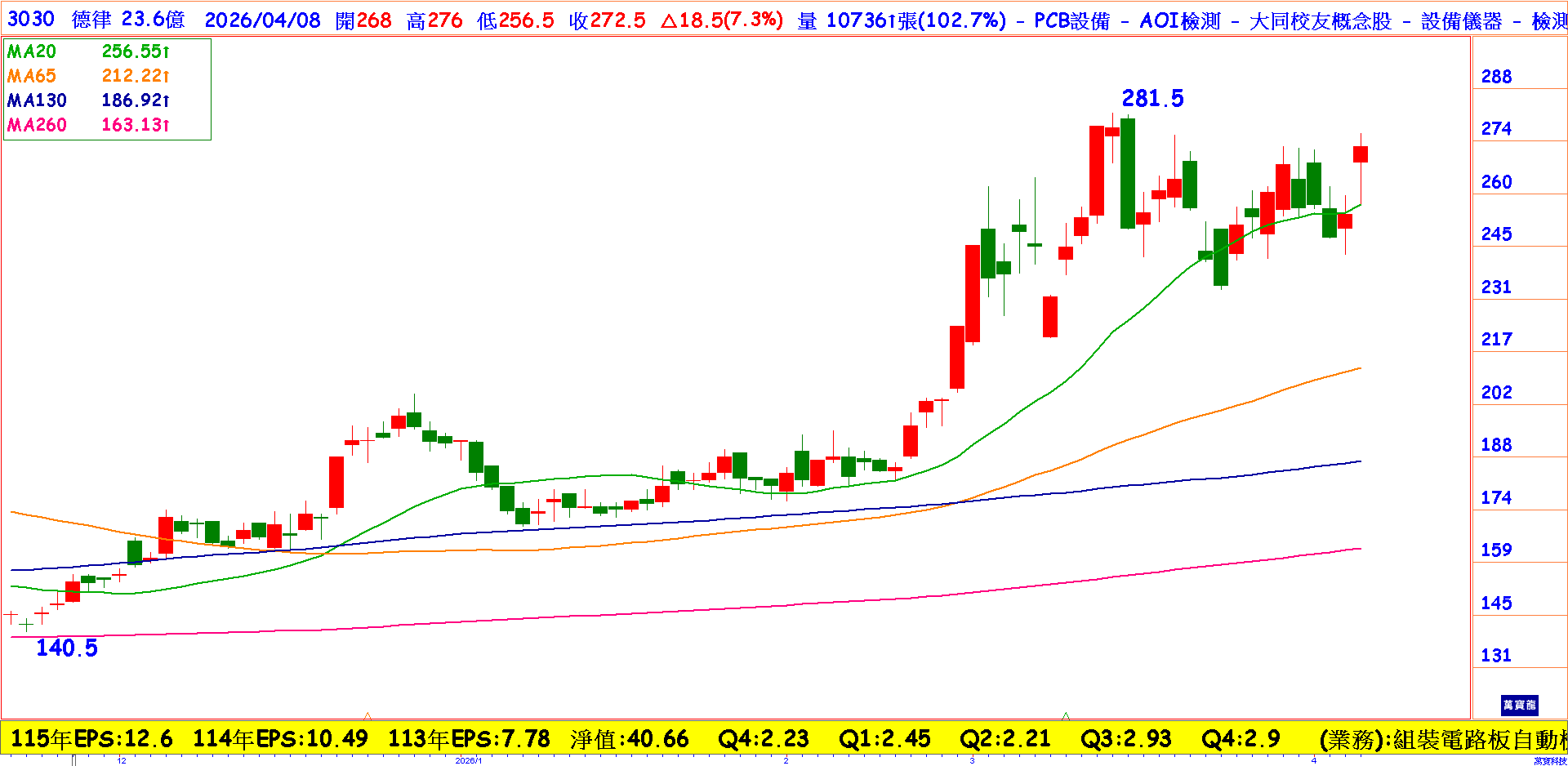The height and width of the screenshot is (766, 1568).
Task: Click the 淨值:40.66 entry in the info bar
Action: point(630,739)
